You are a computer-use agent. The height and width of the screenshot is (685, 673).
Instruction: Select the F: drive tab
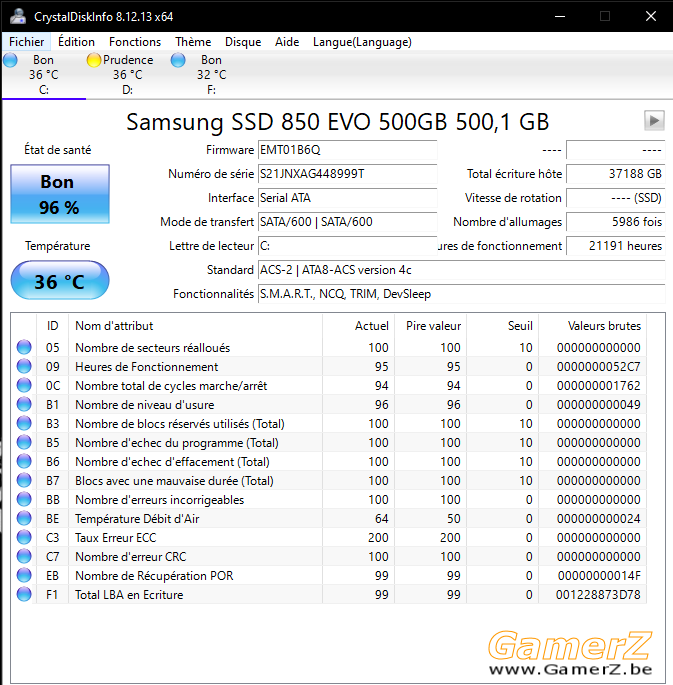tap(211, 75)
